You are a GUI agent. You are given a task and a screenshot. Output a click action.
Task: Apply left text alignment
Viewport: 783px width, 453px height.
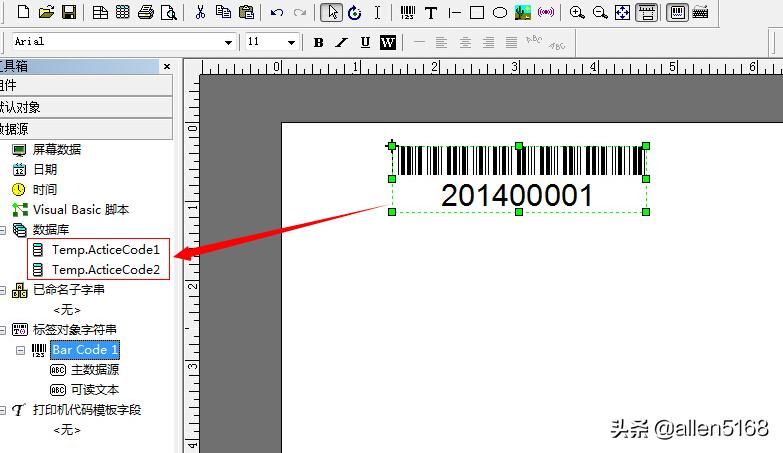pos(441,42)
